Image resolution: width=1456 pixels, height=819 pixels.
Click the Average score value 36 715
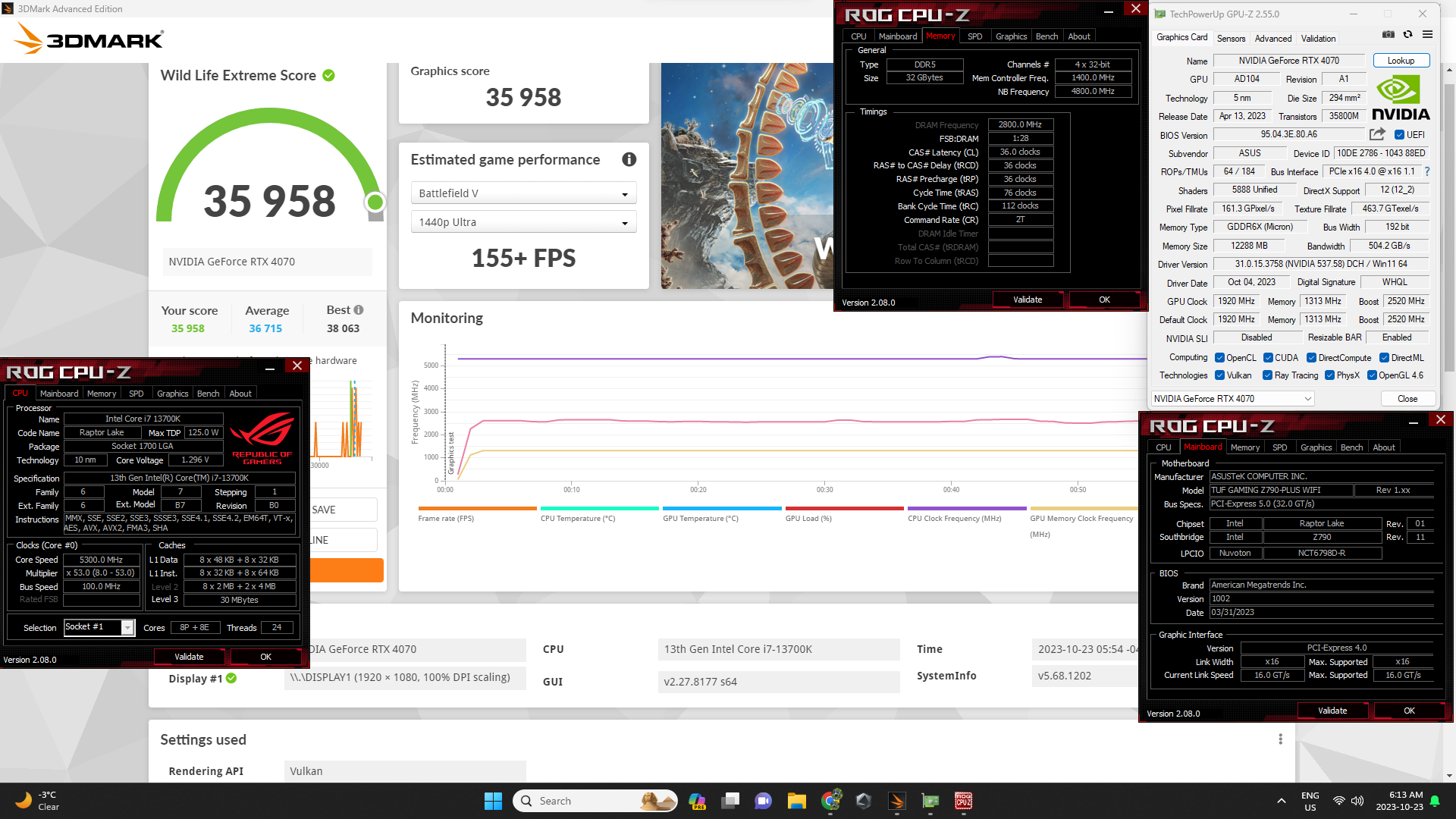point(265,328)
